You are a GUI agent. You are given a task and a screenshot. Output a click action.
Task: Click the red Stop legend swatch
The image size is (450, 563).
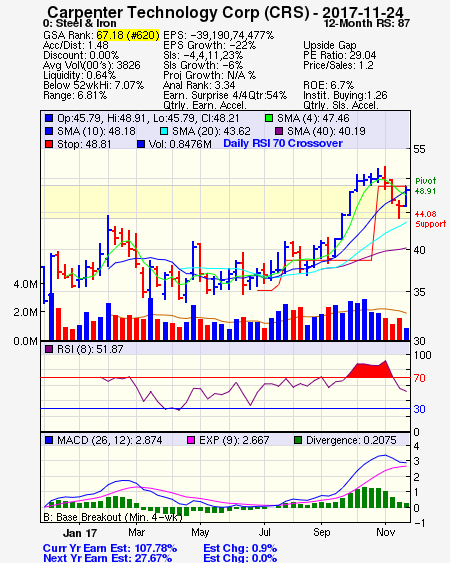pyautogui.click(x=49, y=144)
